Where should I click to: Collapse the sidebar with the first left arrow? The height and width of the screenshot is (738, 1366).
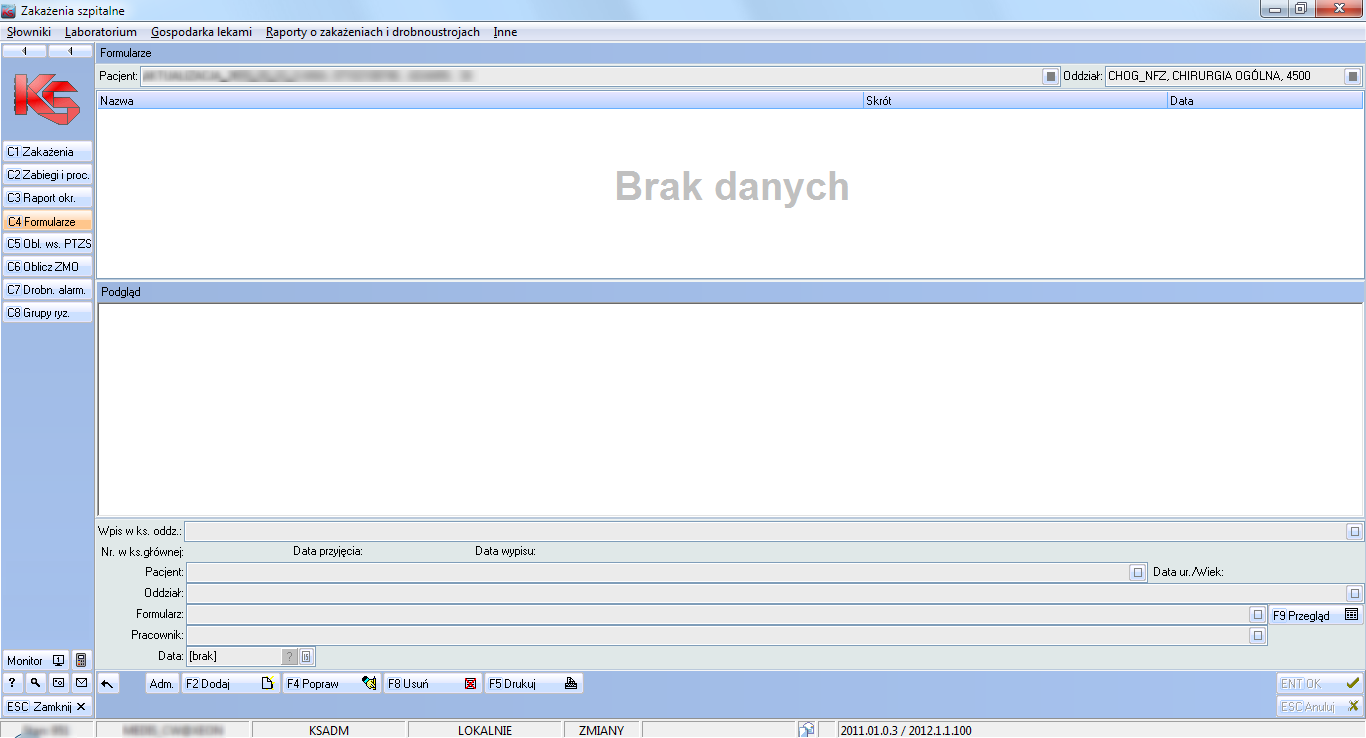pyautogui.click(x=25, y=51)
